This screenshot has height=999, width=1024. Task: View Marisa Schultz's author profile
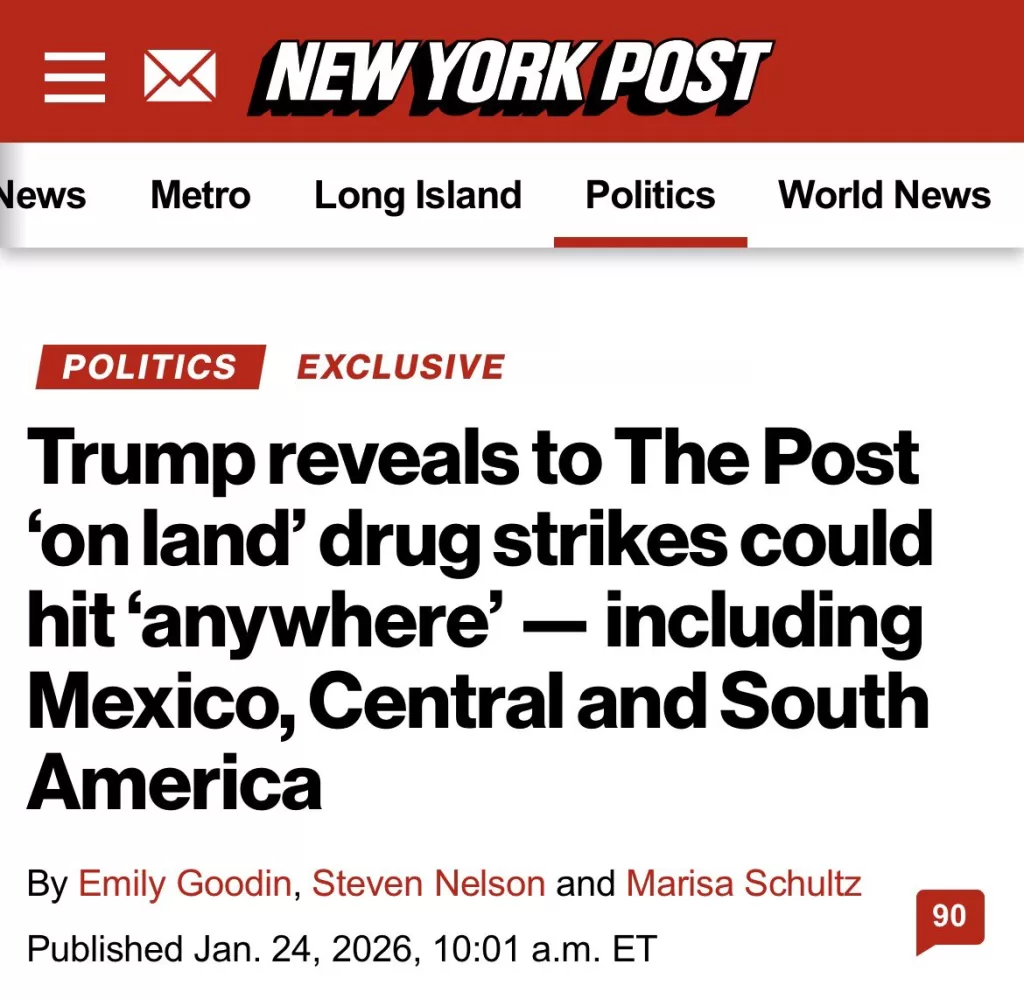tap(743, 884)
